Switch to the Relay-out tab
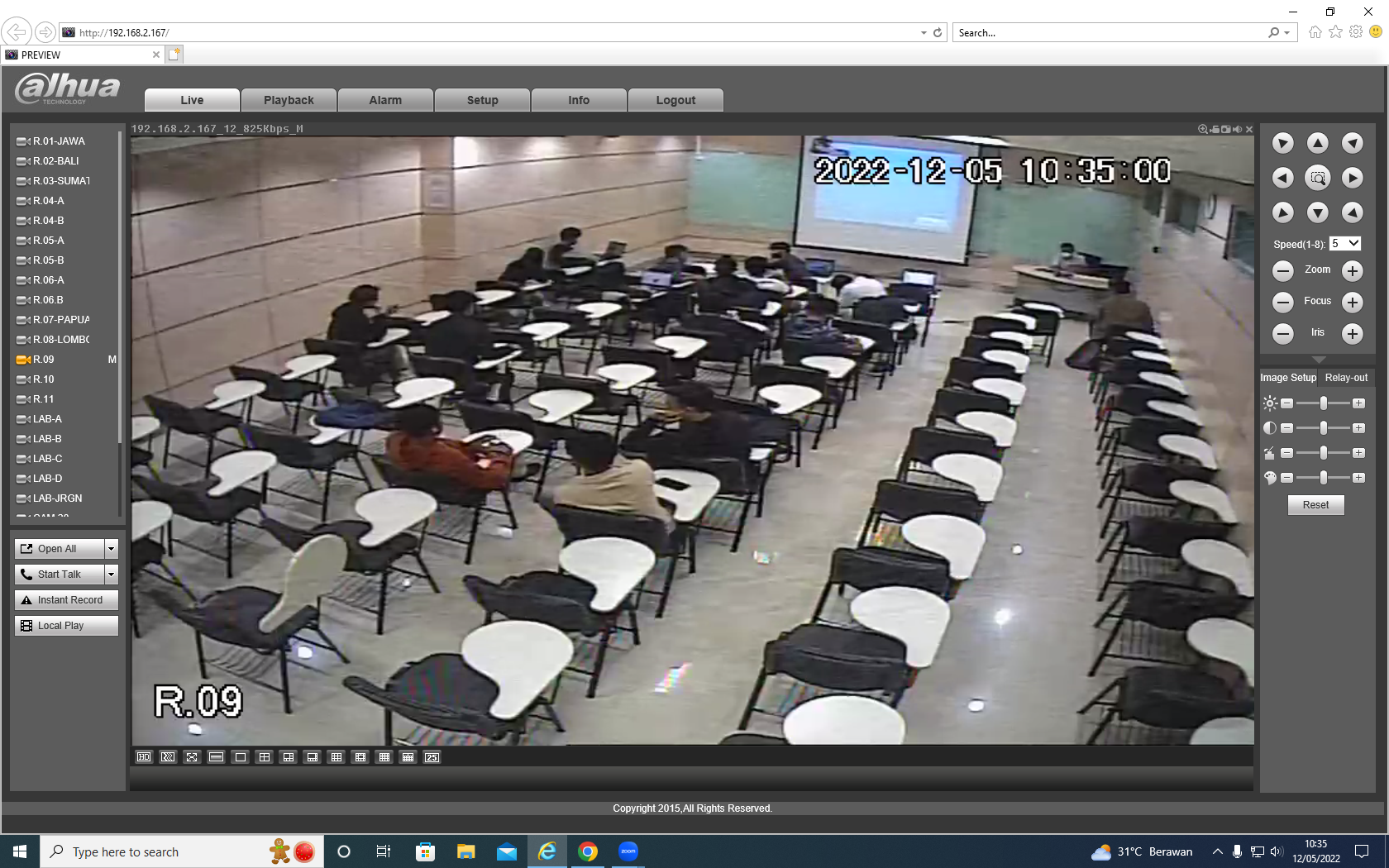1389x868 pixels. tap(1346, 378)
